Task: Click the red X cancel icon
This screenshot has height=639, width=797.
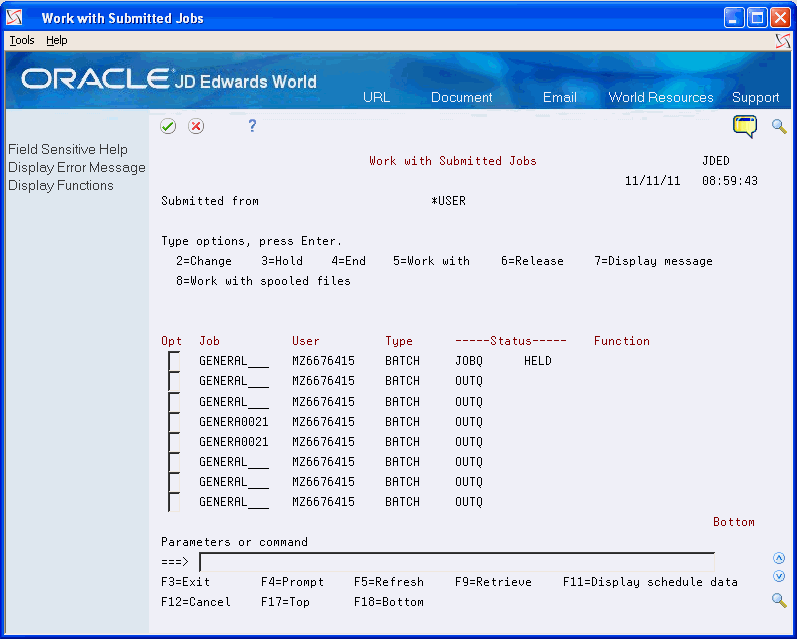Action: (x=196, y=126)
